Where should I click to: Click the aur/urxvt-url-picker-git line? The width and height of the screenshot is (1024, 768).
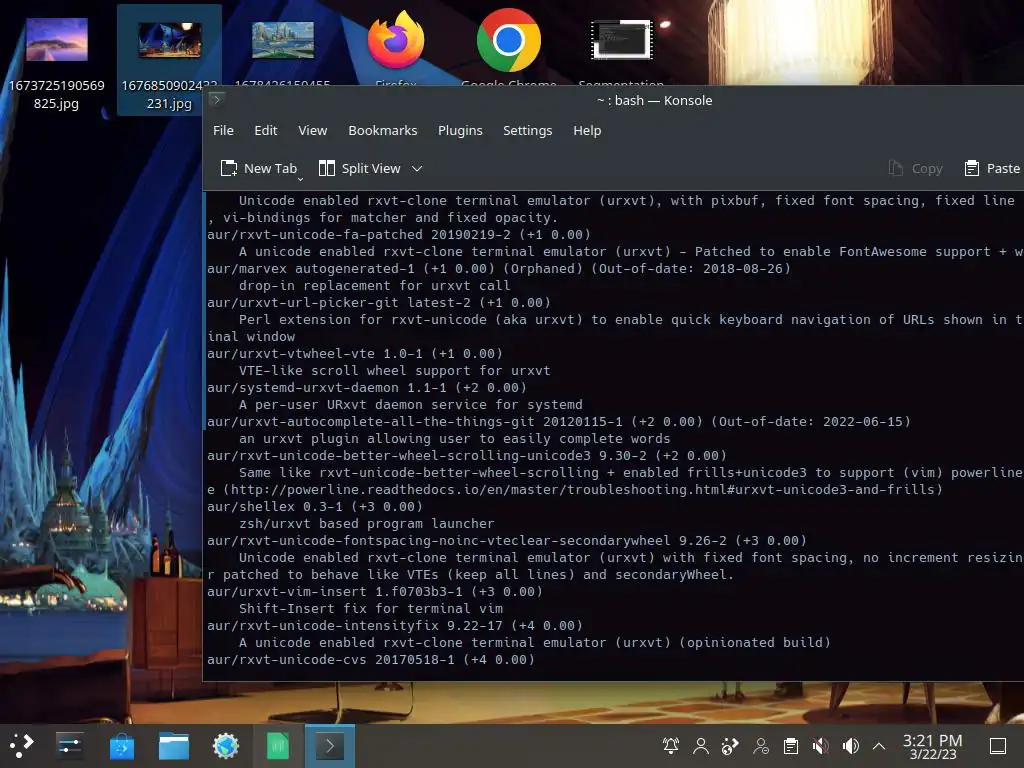379,302
